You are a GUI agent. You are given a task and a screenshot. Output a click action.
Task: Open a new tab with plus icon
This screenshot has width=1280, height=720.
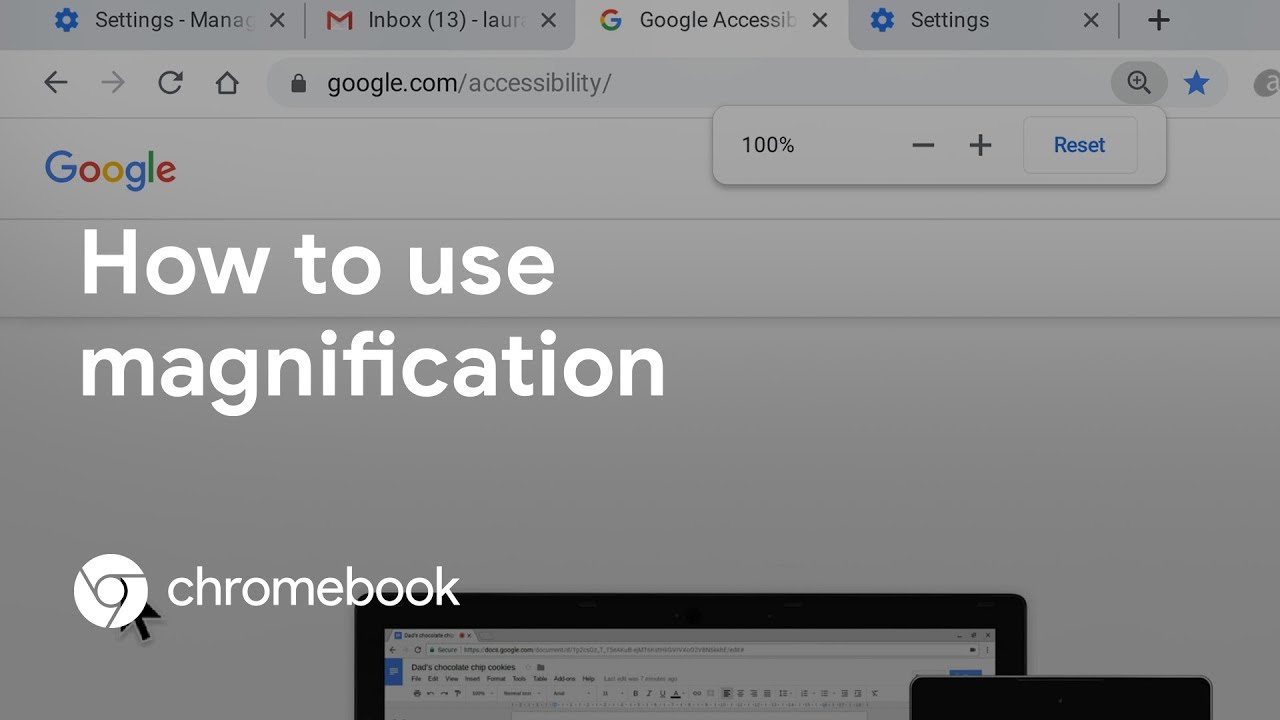(x=1158, y=20)
